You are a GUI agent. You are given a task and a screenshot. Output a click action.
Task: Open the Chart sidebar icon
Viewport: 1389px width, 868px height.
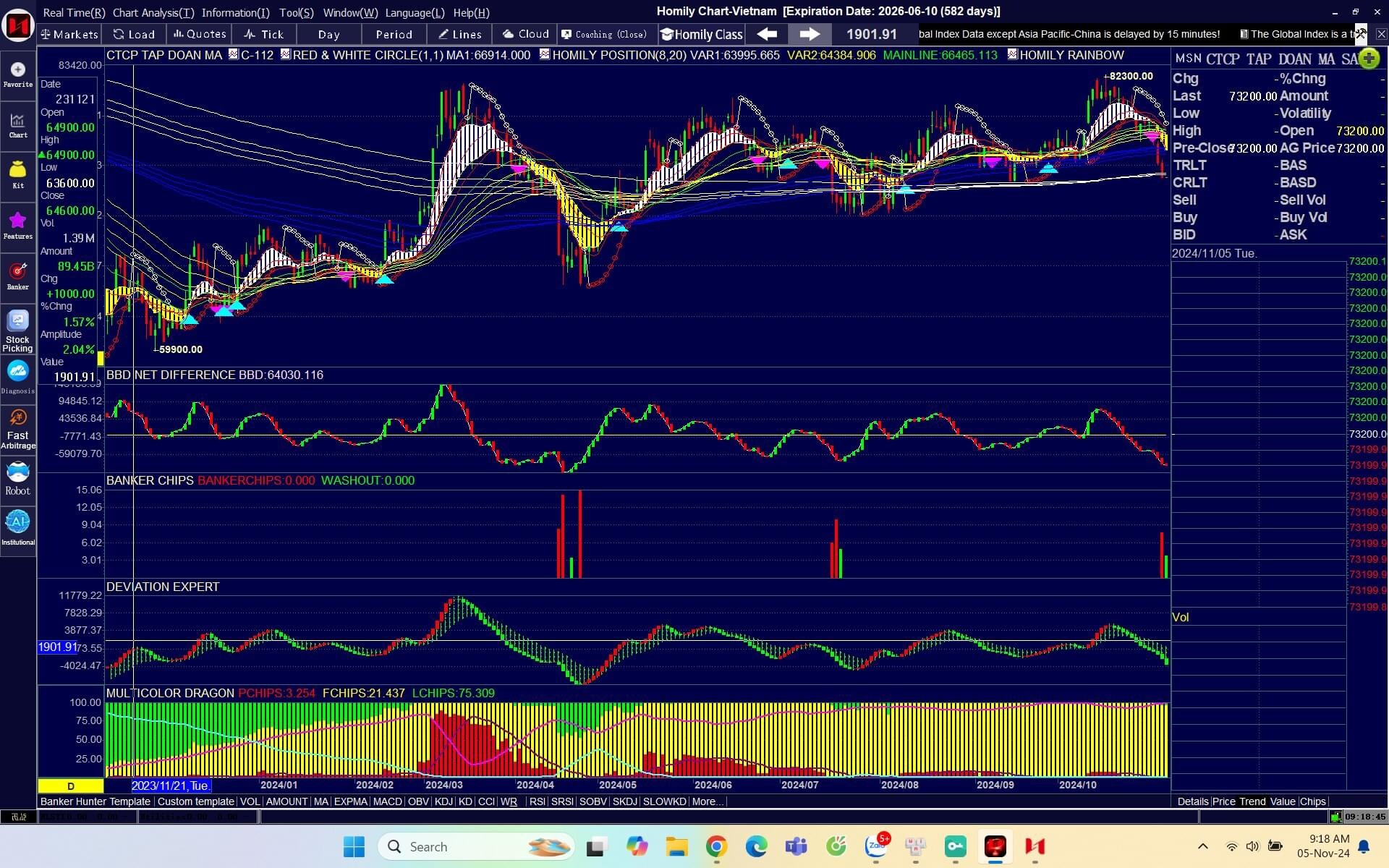(x=18, y=125)
